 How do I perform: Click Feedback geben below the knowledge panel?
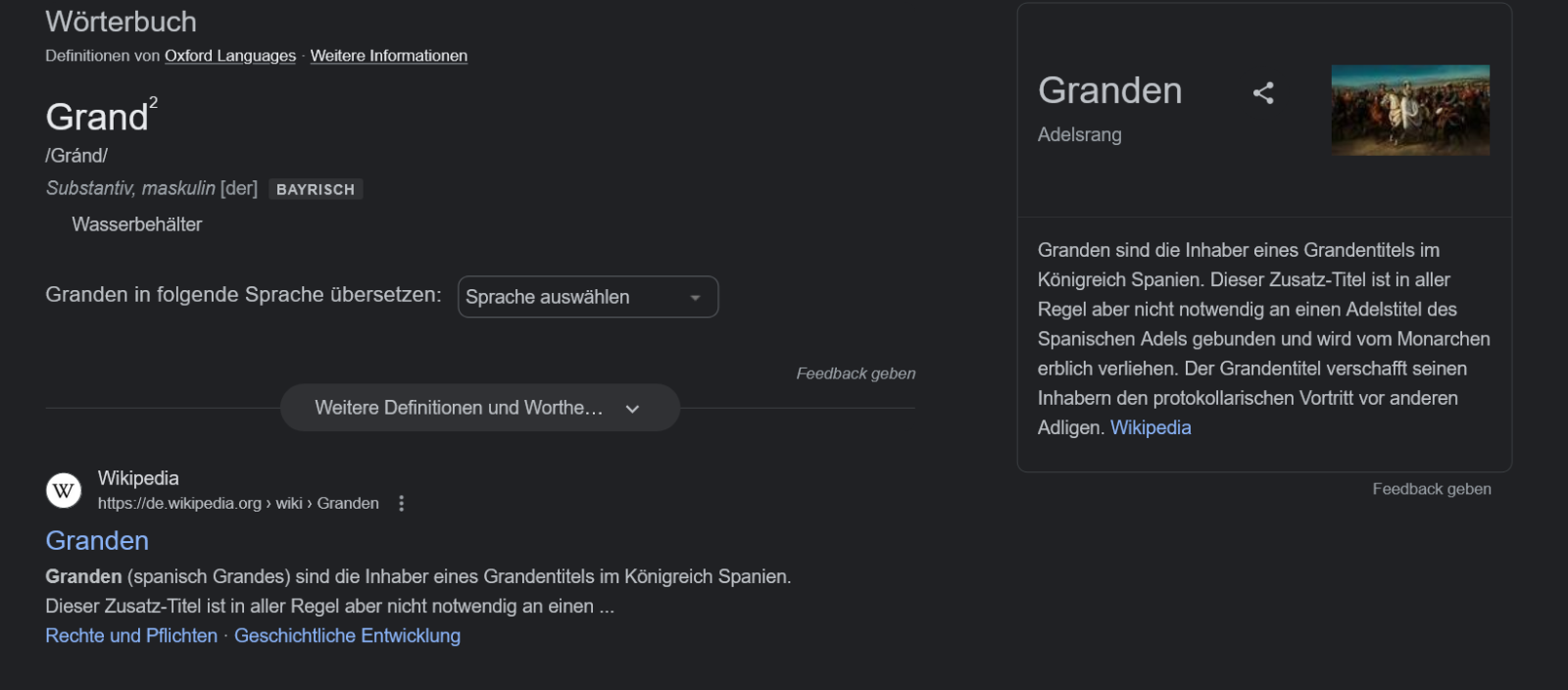point(1431,489)
